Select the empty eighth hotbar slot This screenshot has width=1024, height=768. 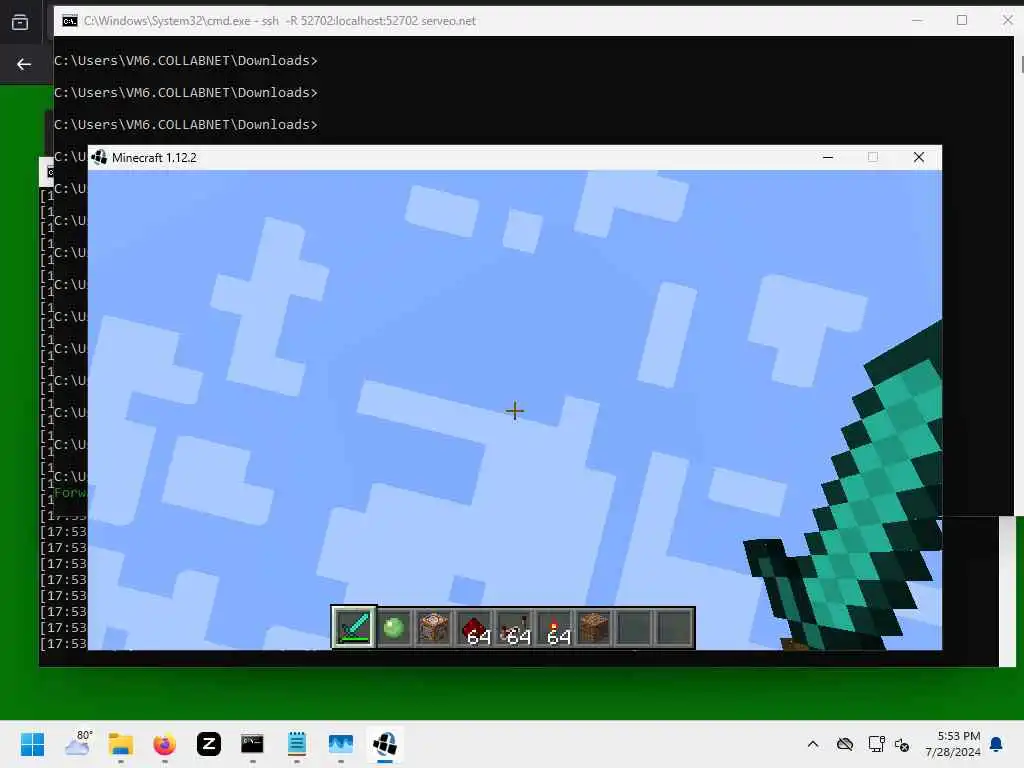click(635, 628)
